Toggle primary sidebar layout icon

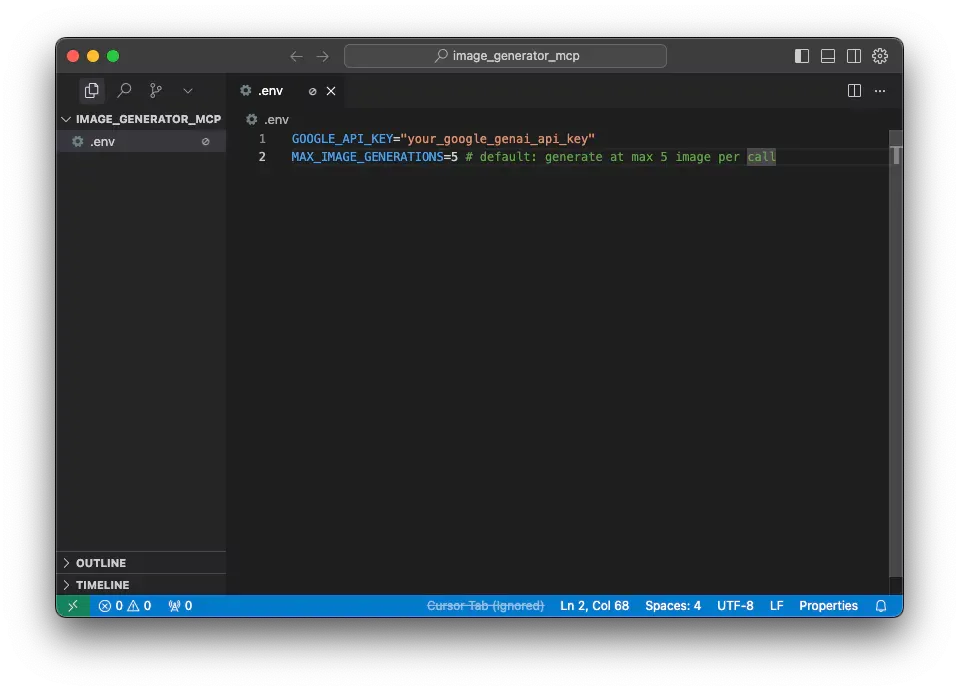point(802,56)
